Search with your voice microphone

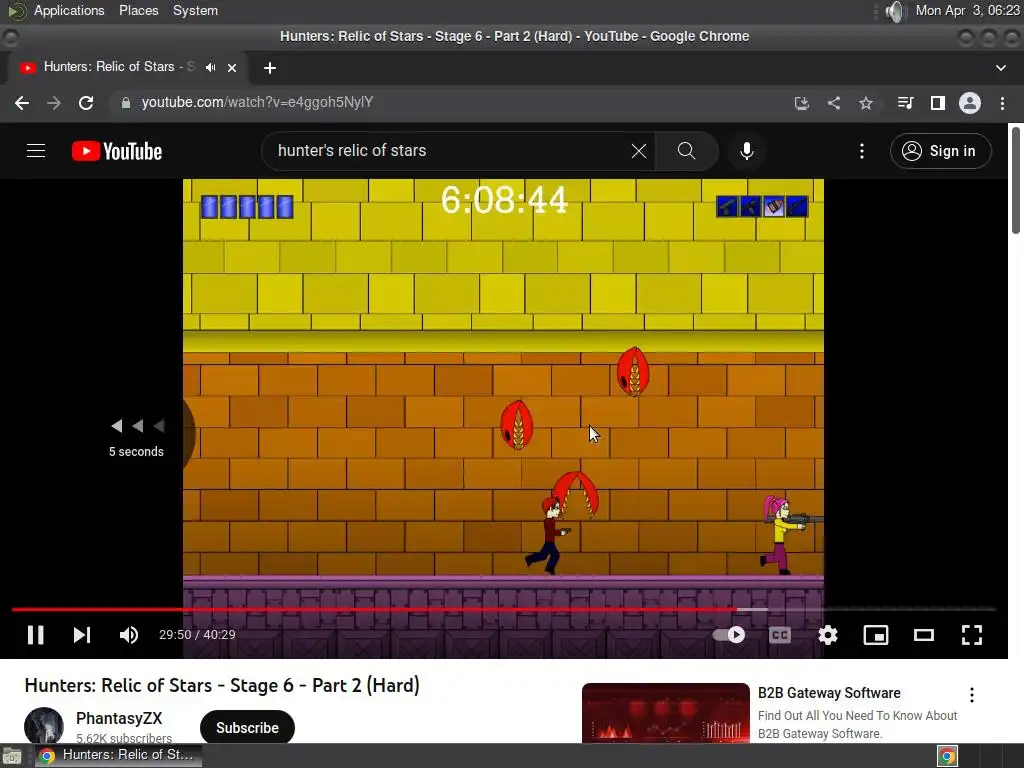point(746,151)
